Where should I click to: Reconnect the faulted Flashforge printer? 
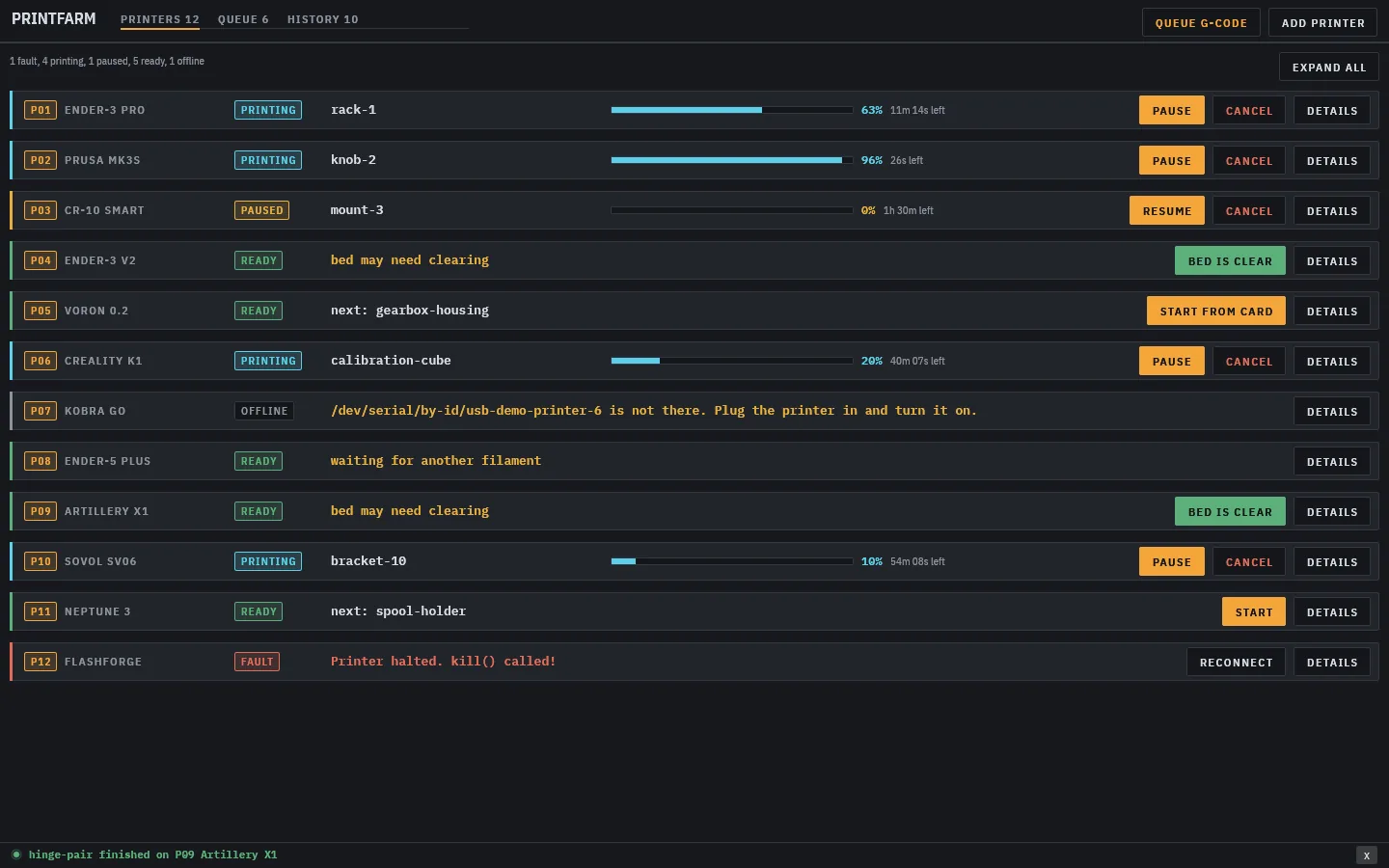[1236, 663]
